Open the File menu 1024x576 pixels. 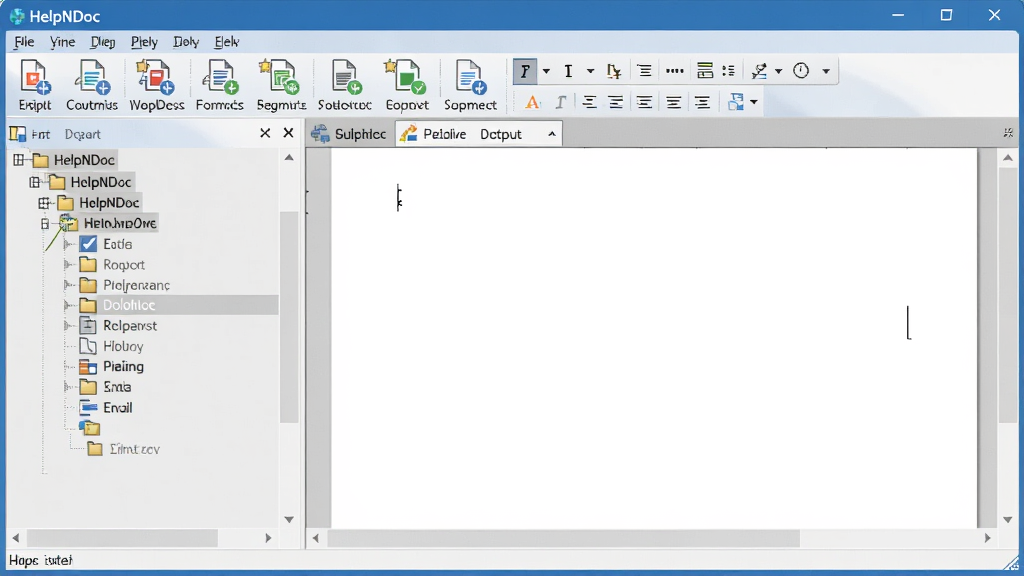click(x=24, y=42)
